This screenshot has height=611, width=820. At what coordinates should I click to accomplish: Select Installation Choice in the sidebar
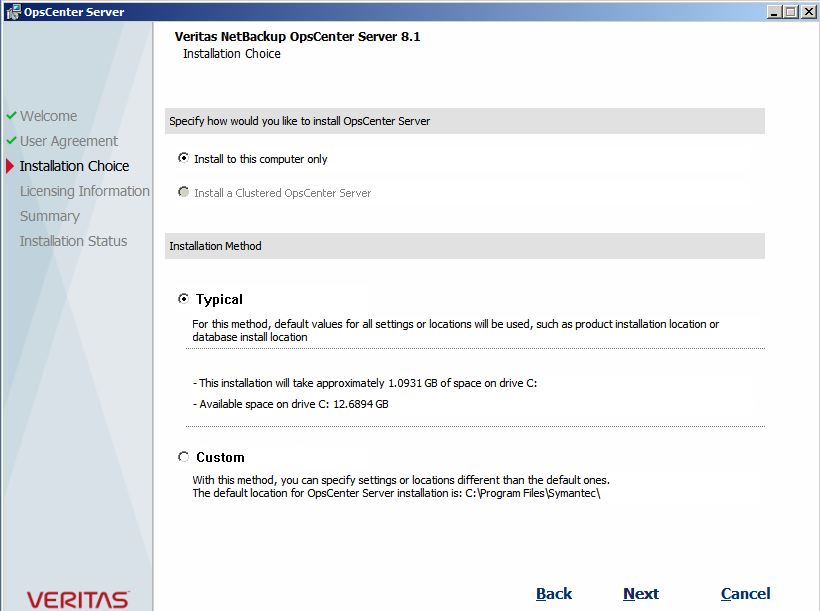74,166
